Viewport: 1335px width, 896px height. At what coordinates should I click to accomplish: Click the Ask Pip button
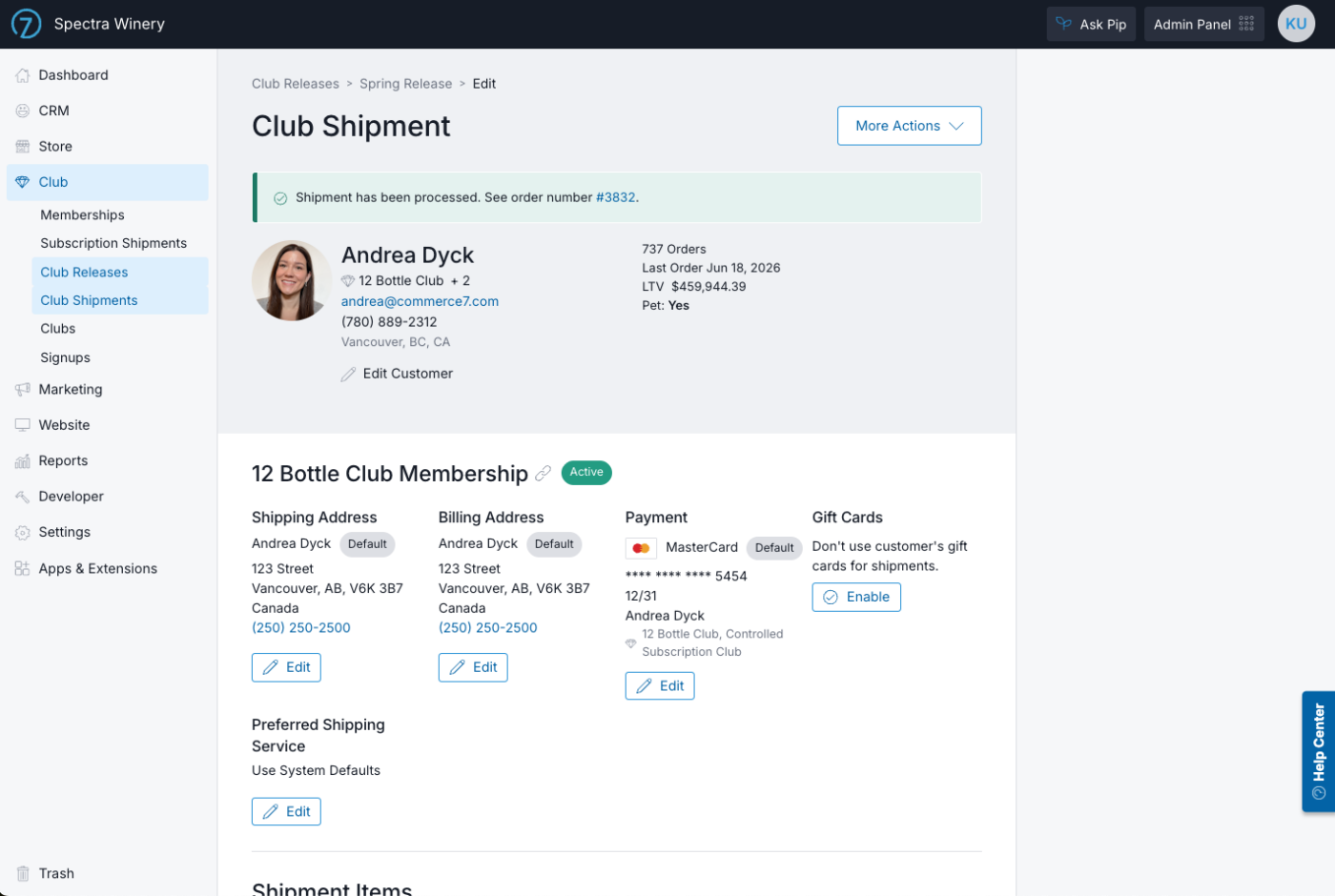1092,24
